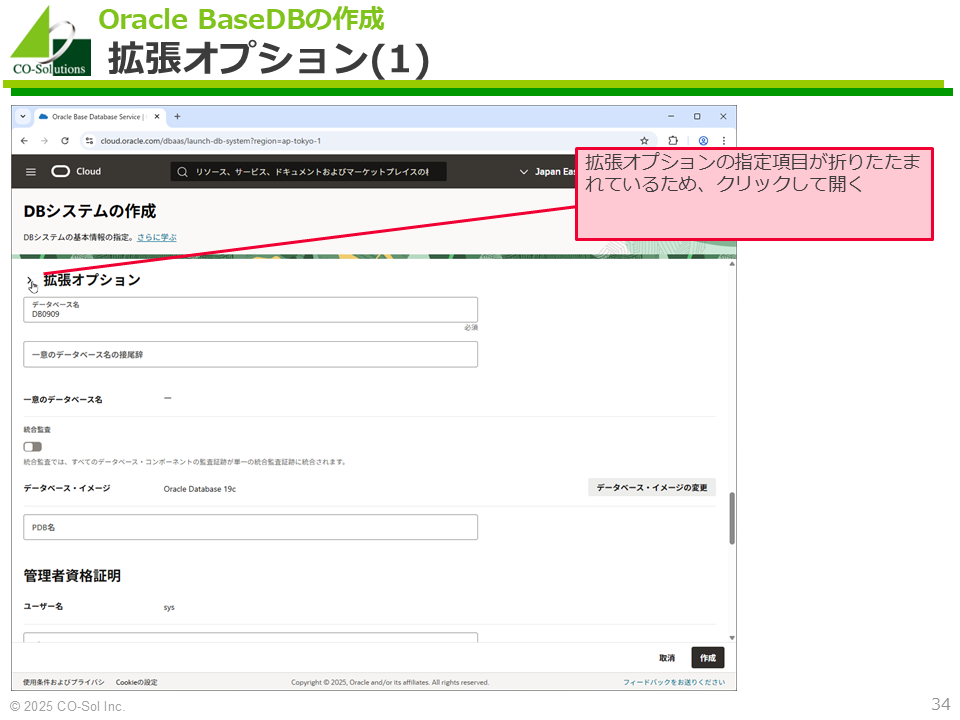960x720 pixels.
Task: Click the browser address bar URL
Action: coord(211,141)
